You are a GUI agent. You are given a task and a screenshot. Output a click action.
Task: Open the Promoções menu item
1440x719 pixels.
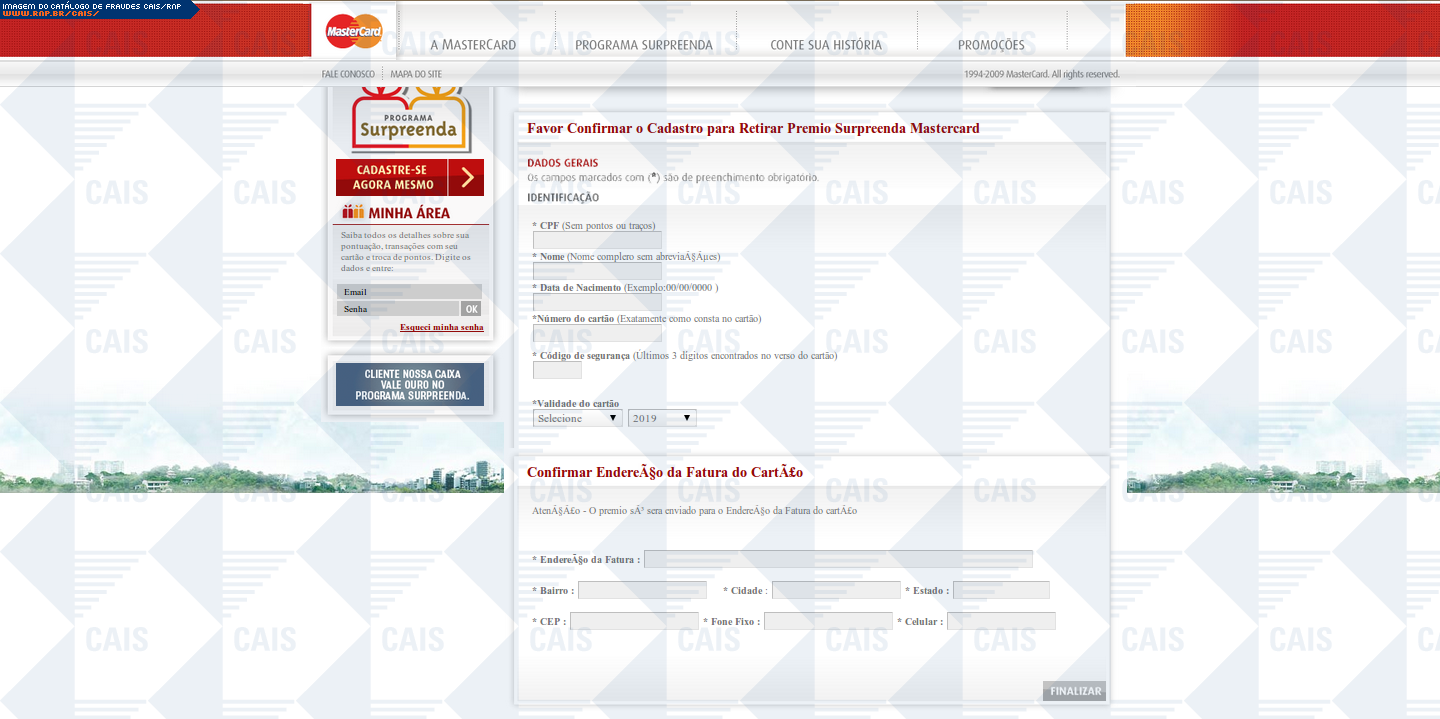click(990, 45)
